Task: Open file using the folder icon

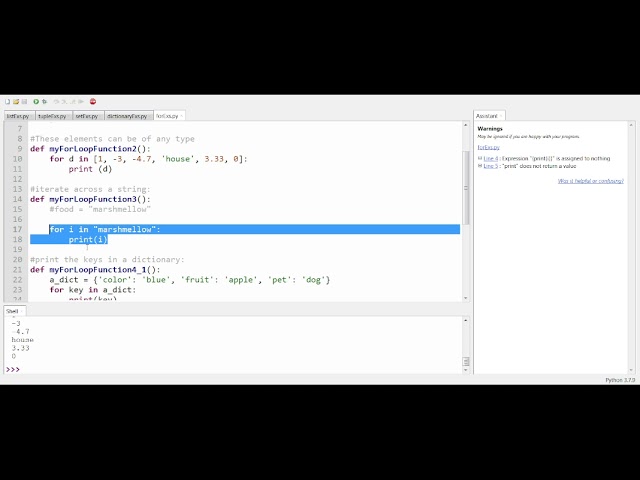Action: coord(16,102)
